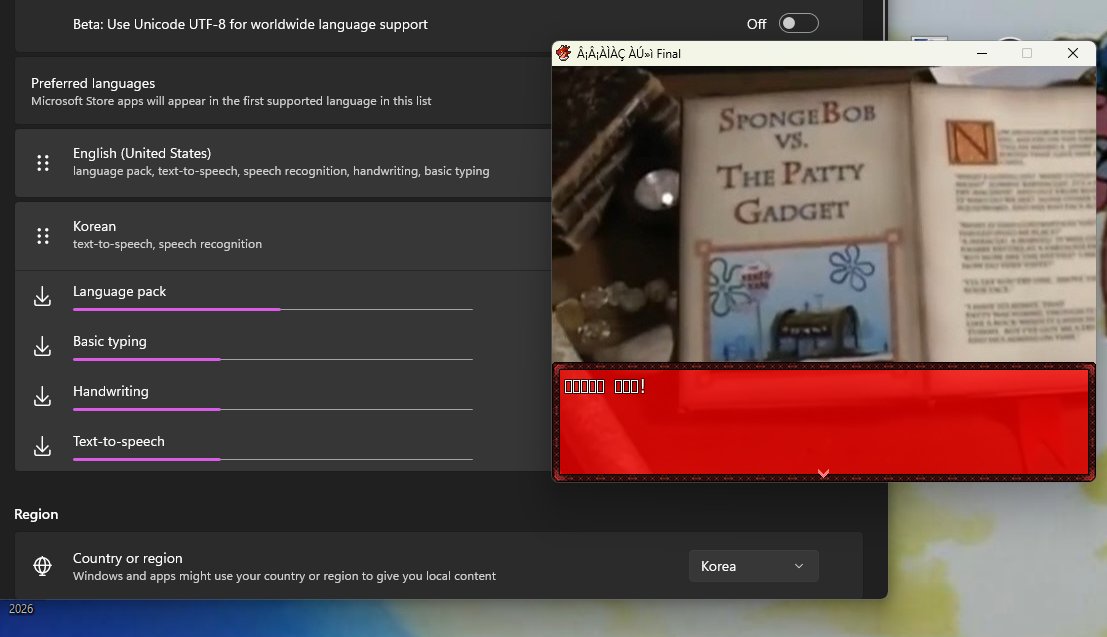Click the download icon beside Basic typing

[42, 346]
